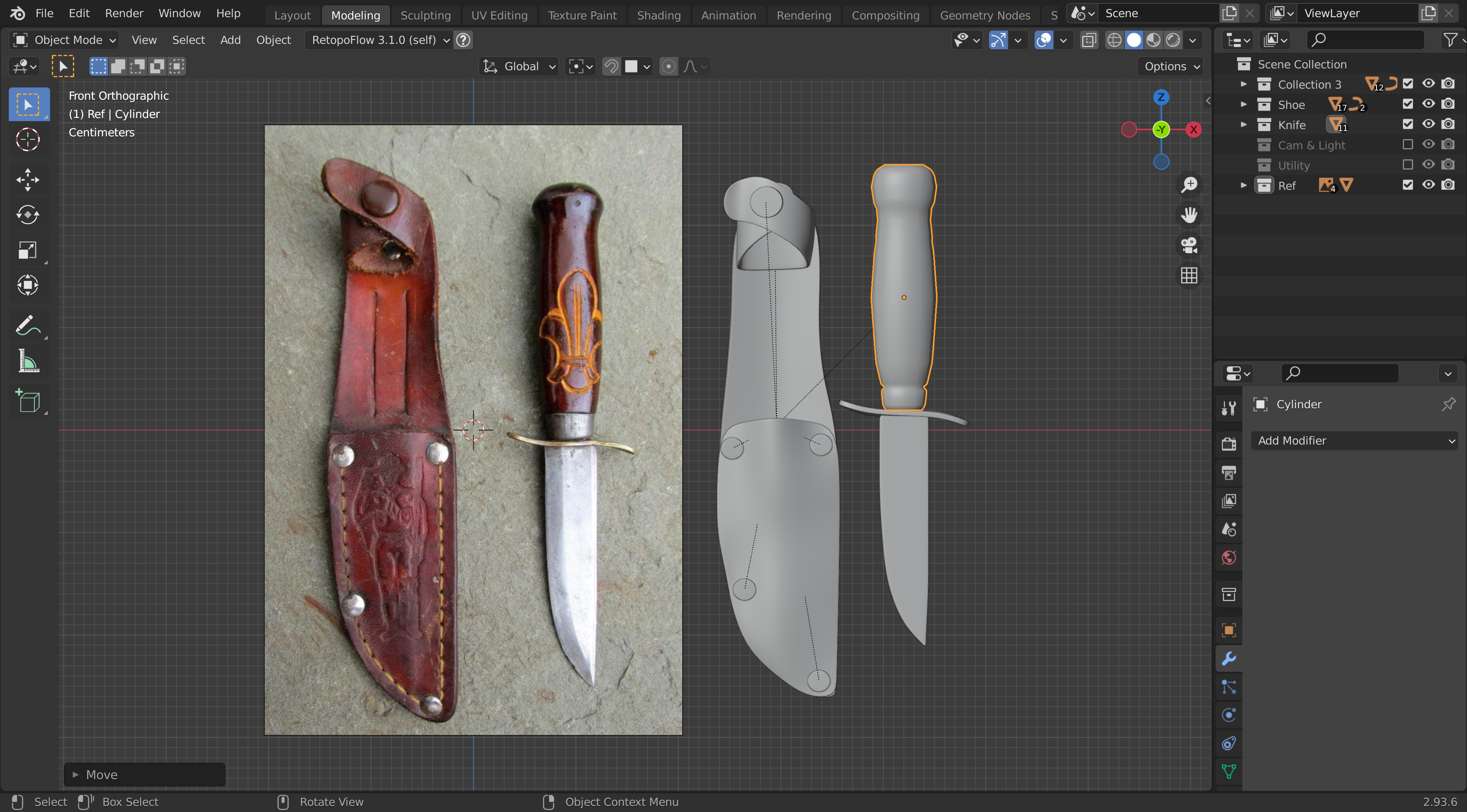Select the Move tool in toolbar
Screen dimensions: 1467x812
pos(28,180)
